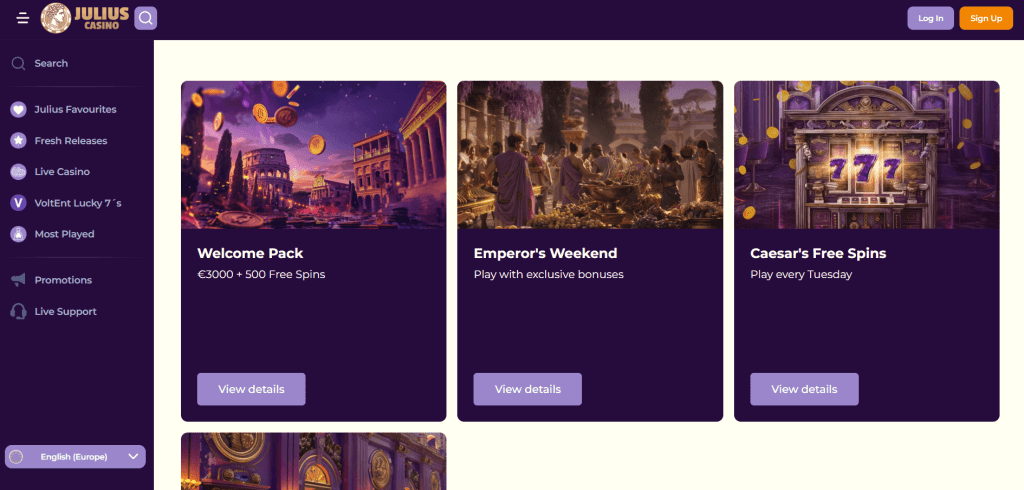This screenshot has height=490, width=1024.
Task: Select Fresh Releases in the sidebar
Action: pyautogui.click(x=70, y=141)
